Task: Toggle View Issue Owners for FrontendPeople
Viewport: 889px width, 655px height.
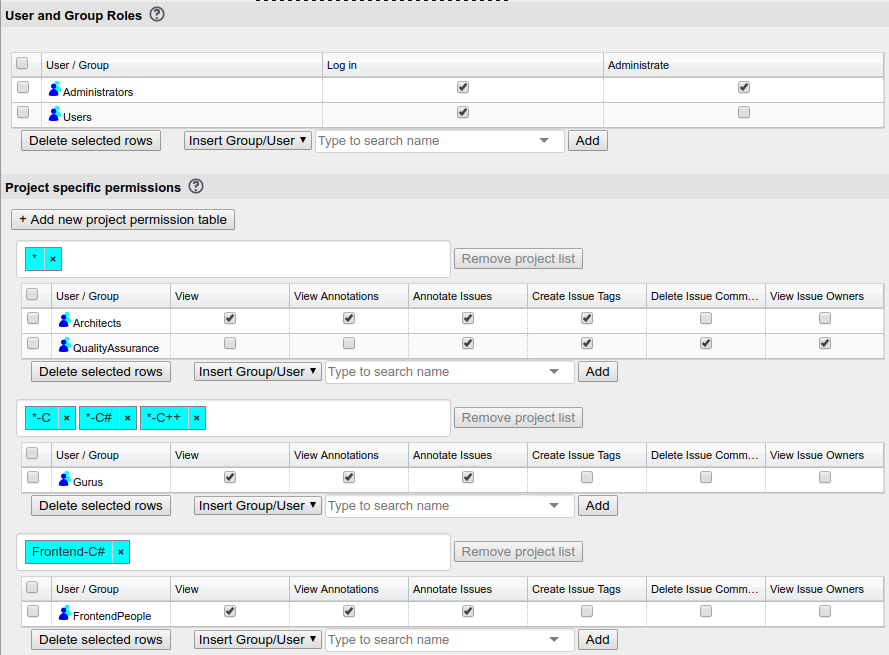Action: [x=825, y=611]
